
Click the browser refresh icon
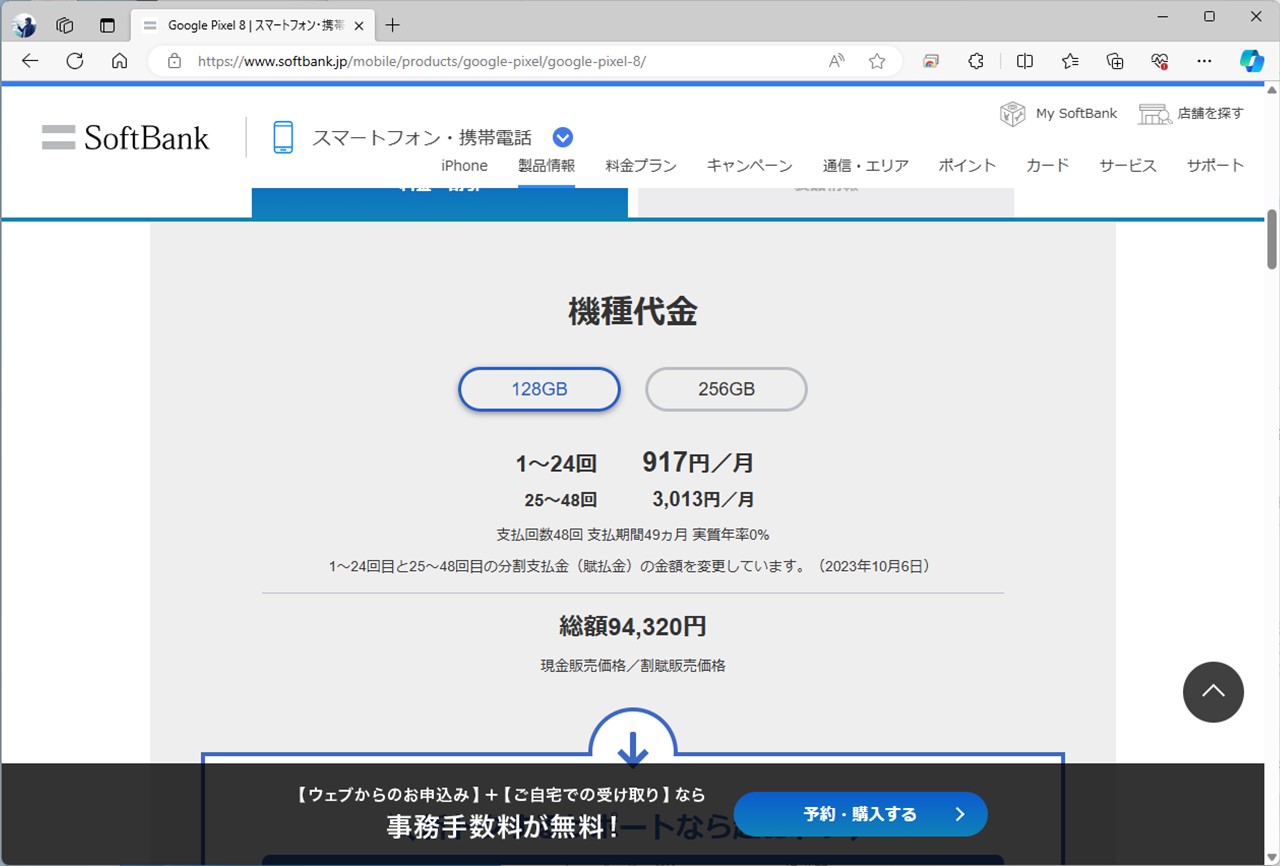click(74, 61)
